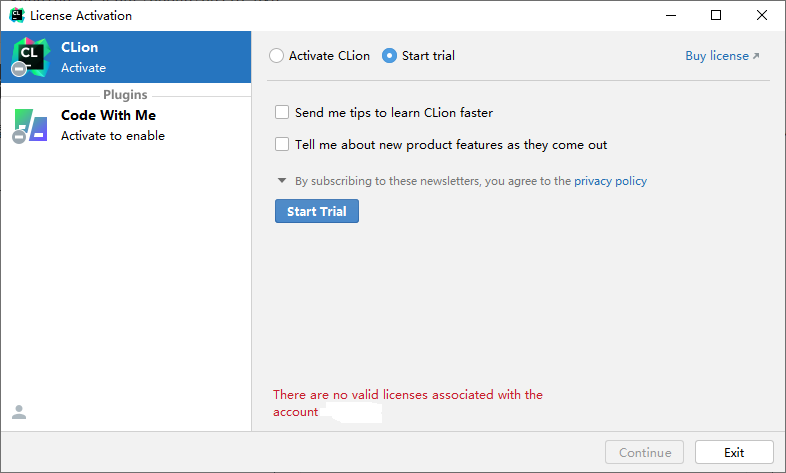Click the inactive badge on CLion logo
Viewport: 786px width, 473px height.
(19, 69)
